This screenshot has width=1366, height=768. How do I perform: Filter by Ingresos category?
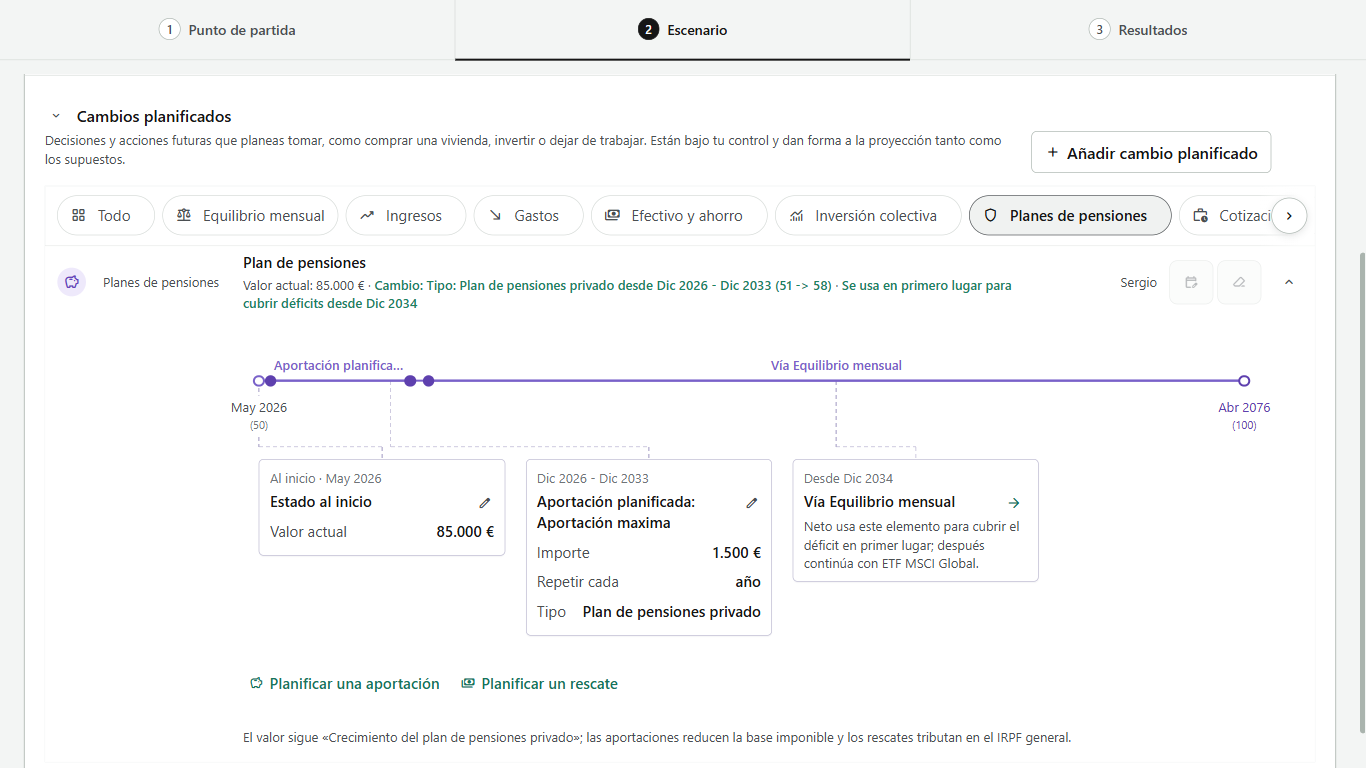tap(406, 215)
